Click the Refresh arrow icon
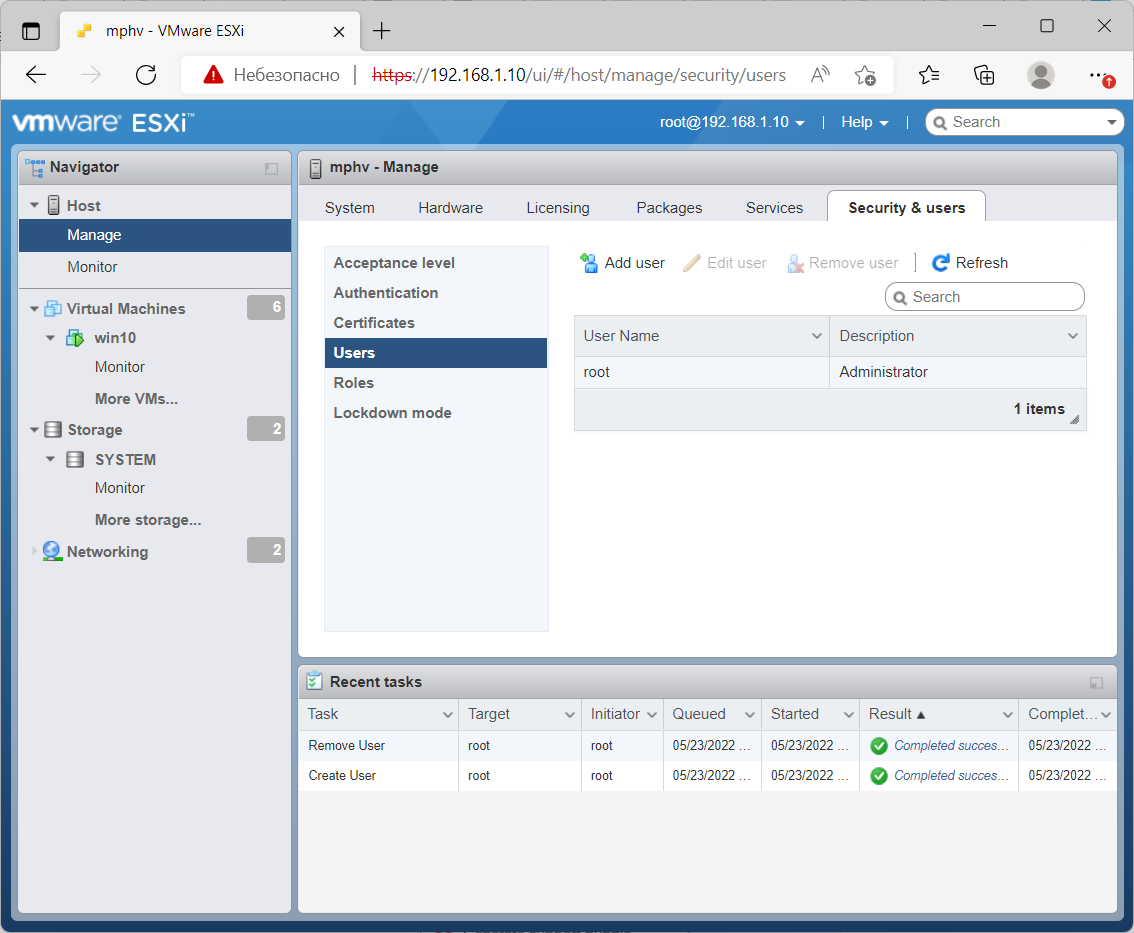The width and height of the screenshot is (1134, 933). click(941, 263)
